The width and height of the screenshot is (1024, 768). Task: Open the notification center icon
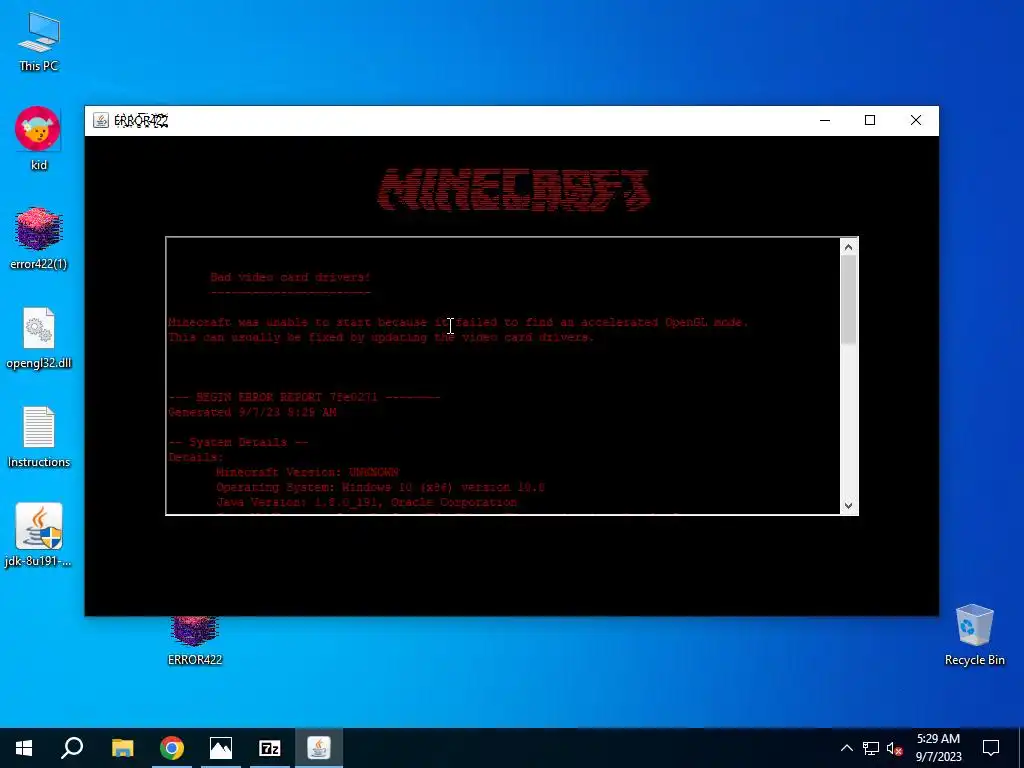click(991, 748)
